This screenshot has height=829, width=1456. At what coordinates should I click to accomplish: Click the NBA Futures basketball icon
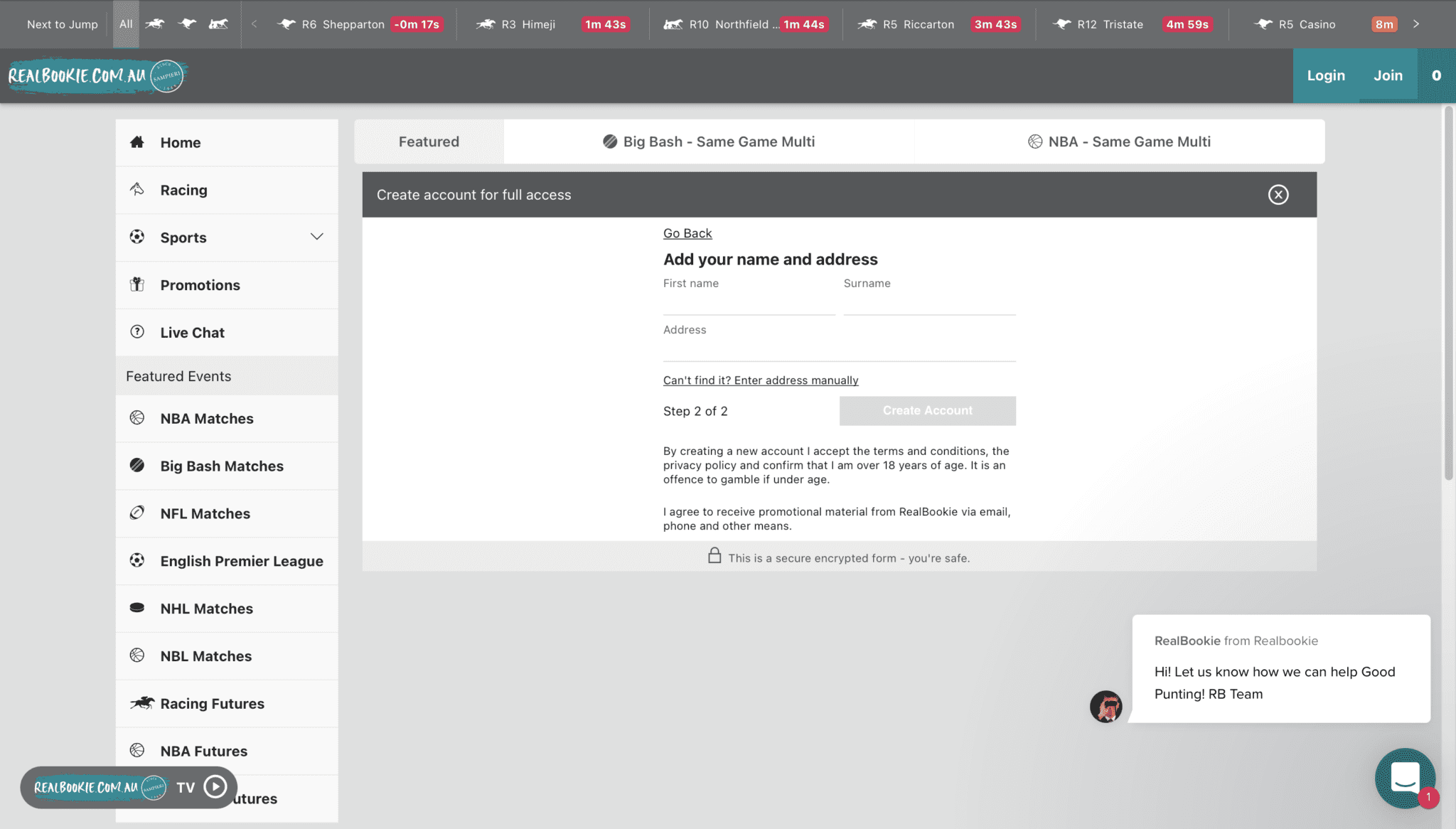coord(137,750)
